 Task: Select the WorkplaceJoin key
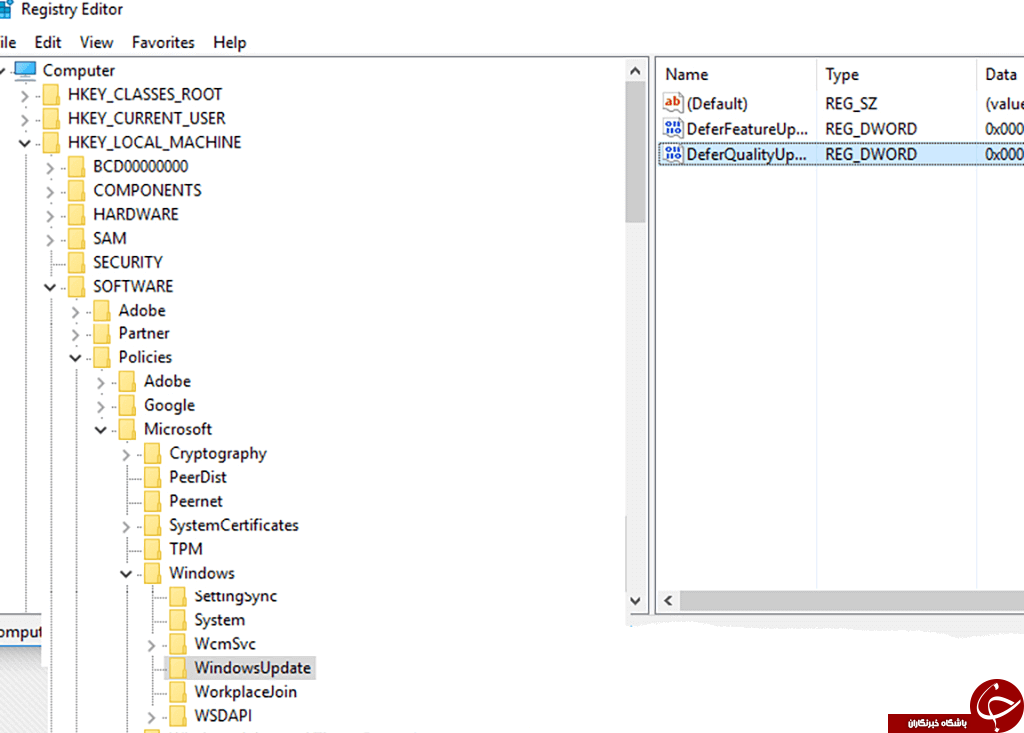click(x=246, y=692)
